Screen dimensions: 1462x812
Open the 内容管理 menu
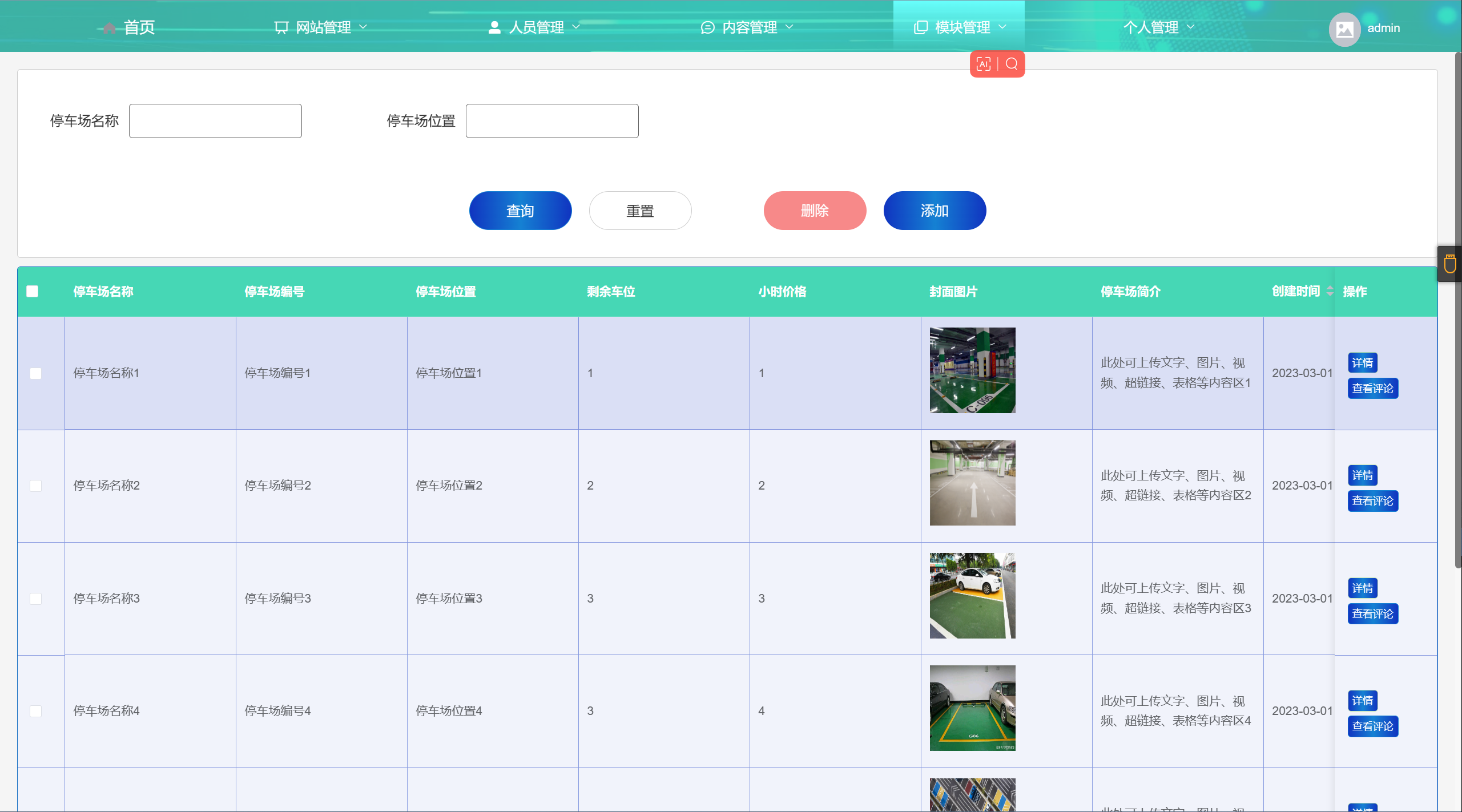tap(749, 27)
